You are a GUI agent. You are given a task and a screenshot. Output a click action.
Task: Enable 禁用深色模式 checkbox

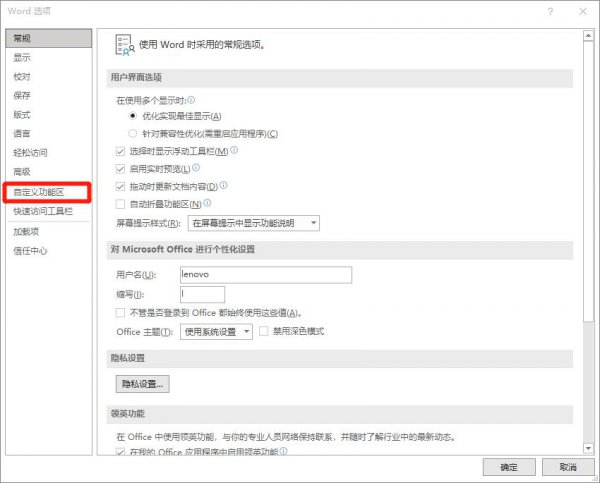coord(264,331)
